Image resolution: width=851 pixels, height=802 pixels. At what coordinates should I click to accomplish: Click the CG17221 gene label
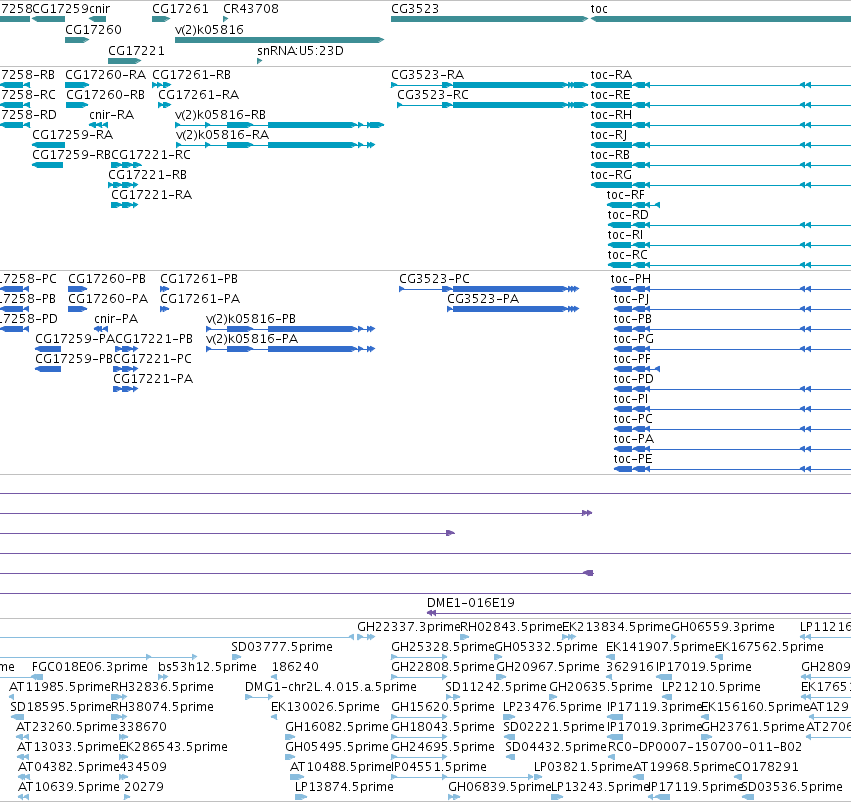click(136, 50)
